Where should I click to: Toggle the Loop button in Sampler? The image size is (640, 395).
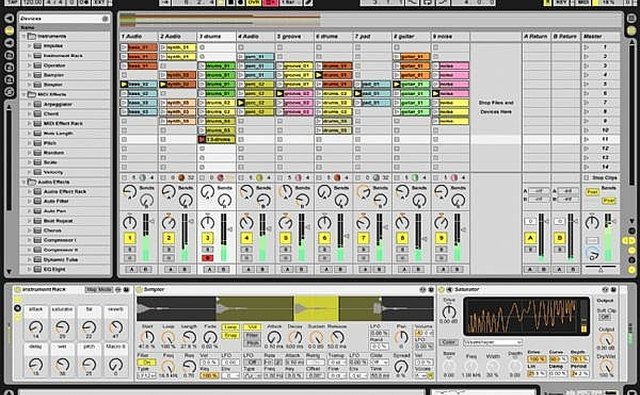click(231, 327)
